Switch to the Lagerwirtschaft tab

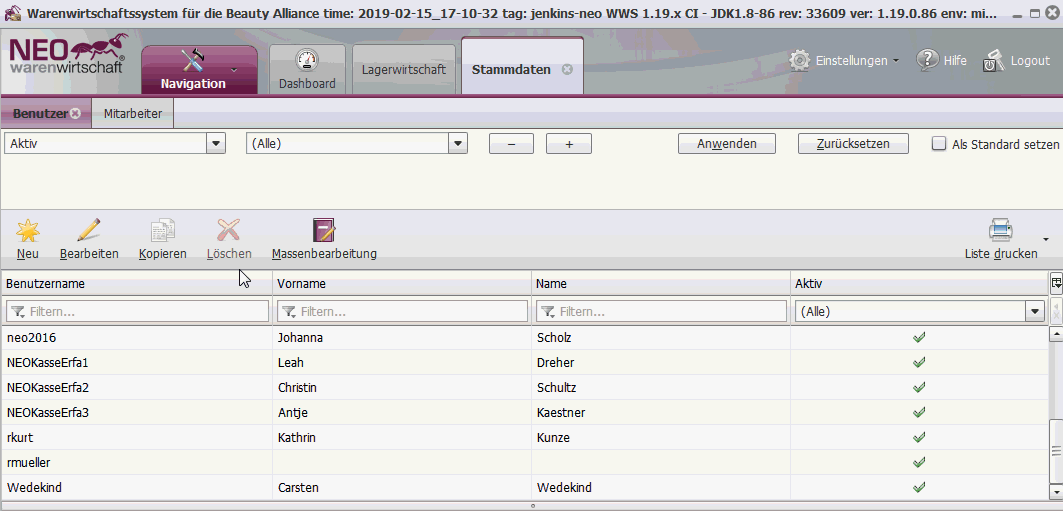(404, 69)
